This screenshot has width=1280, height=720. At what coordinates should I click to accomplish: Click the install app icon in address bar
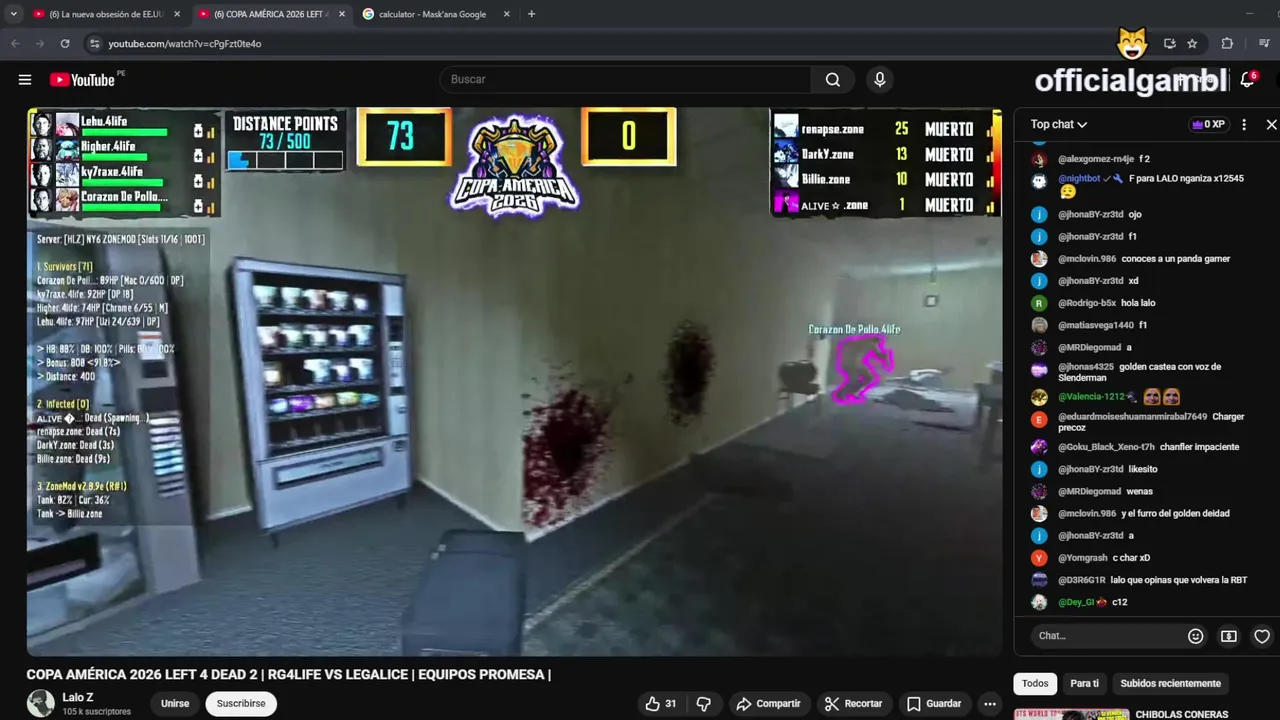[1169, 43]
